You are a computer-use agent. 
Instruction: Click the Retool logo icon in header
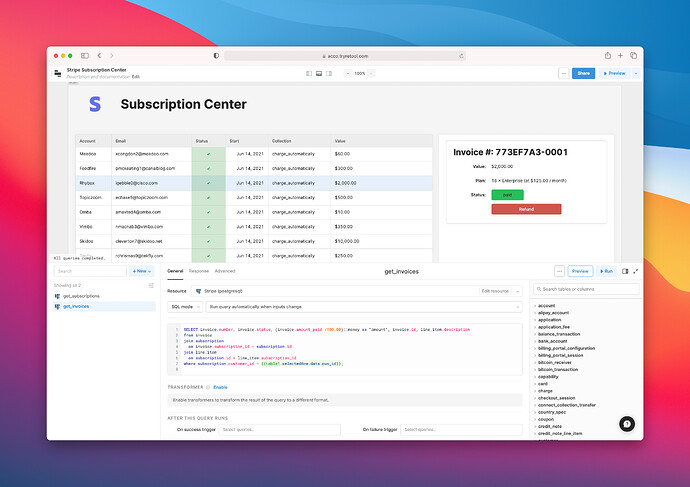coord(56,73)
